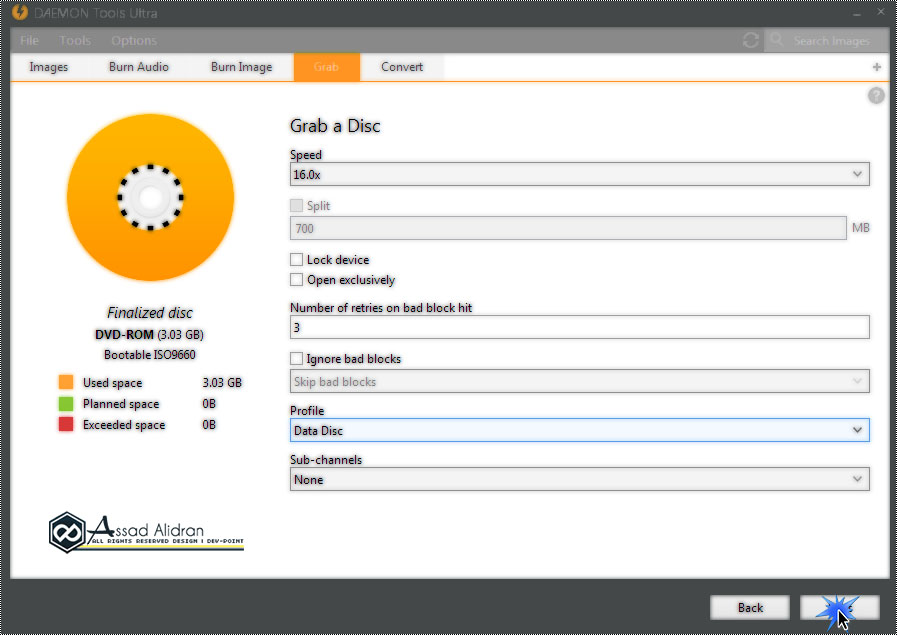Click the orange disc image
Screen dimensions: 897x635
(x=150, y=197)
